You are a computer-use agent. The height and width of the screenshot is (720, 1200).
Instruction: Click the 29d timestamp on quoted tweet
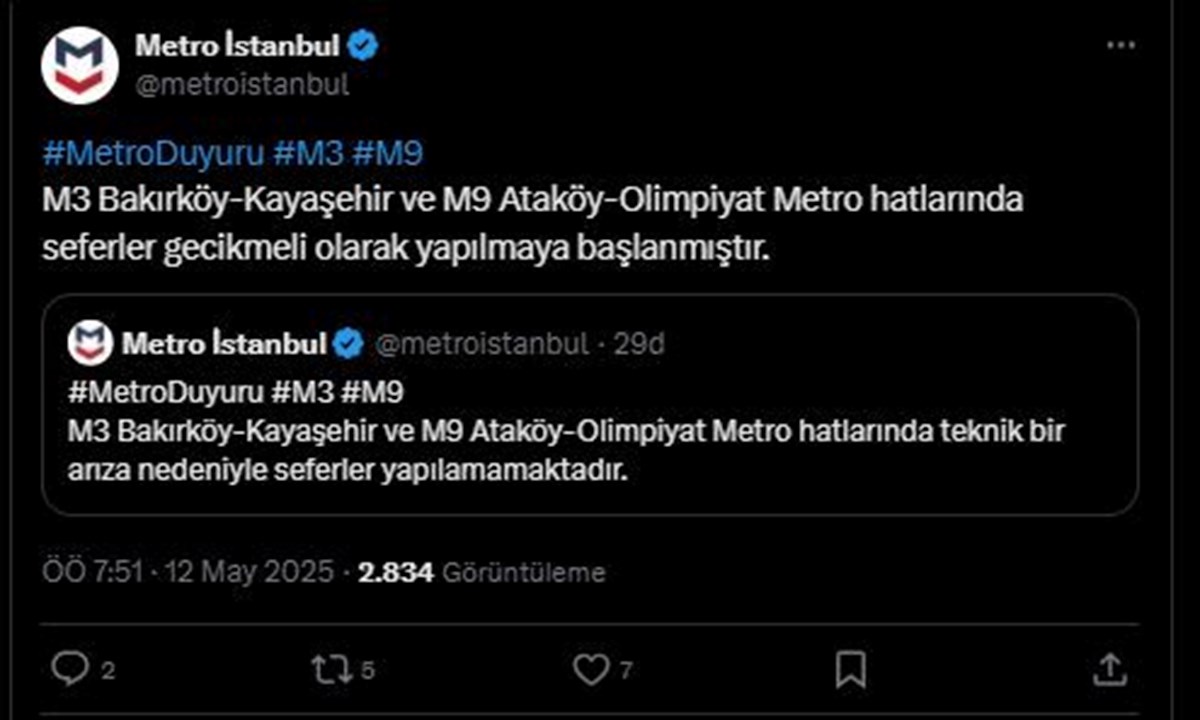(639, 345)
